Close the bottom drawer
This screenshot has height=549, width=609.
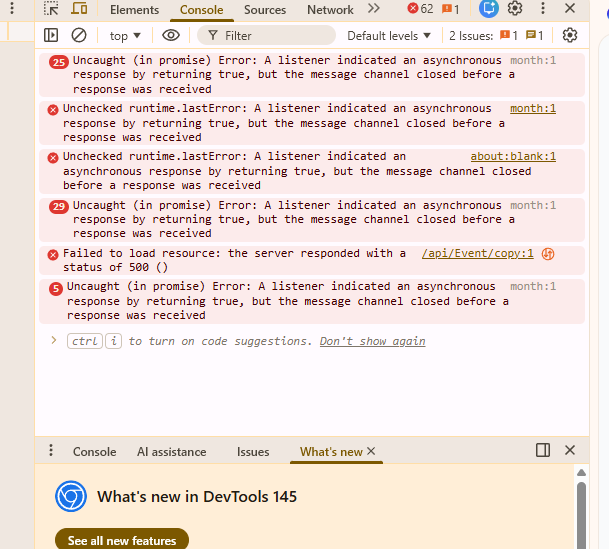(x=570, y=450)
